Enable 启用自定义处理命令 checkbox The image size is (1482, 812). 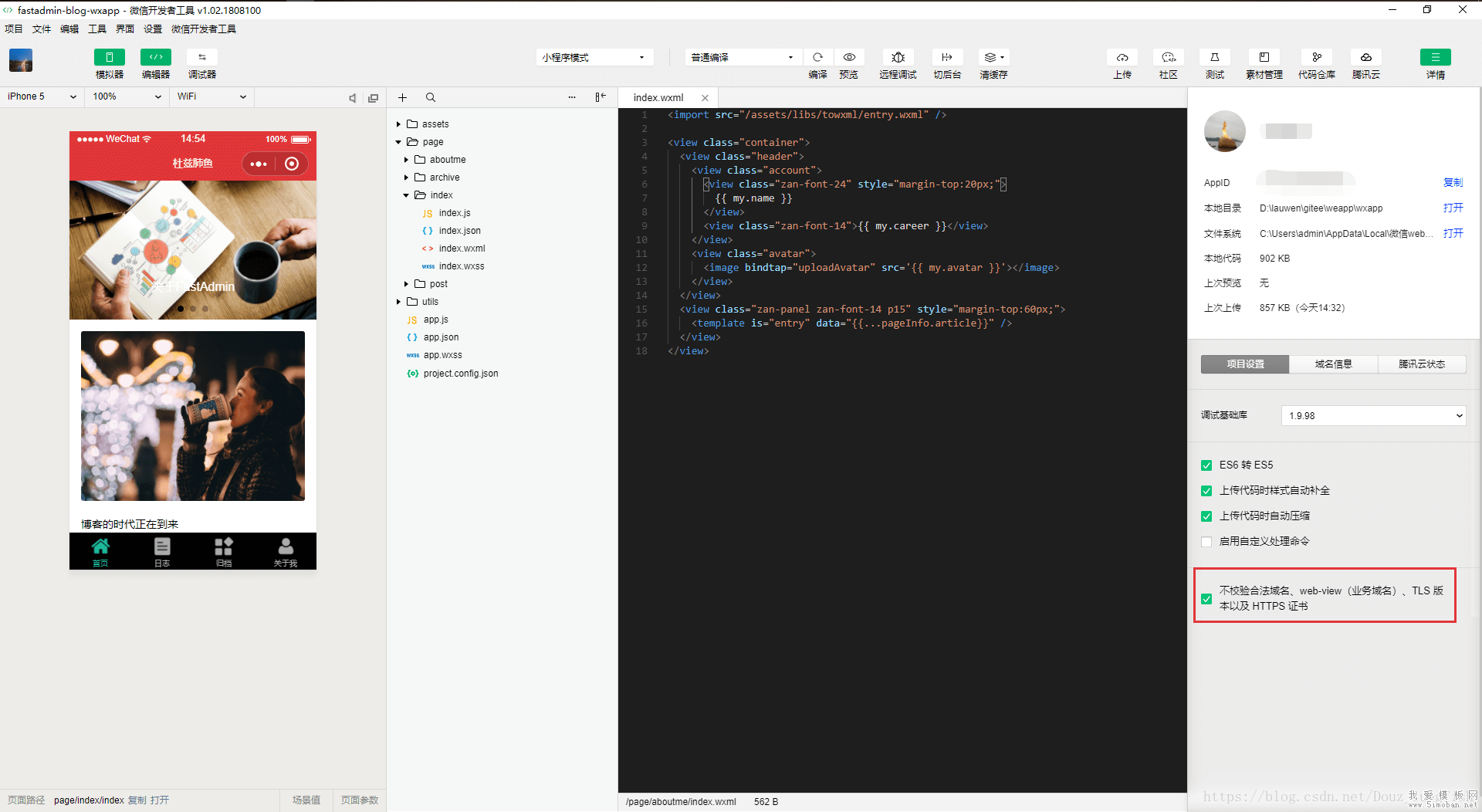click(1206, 542)
